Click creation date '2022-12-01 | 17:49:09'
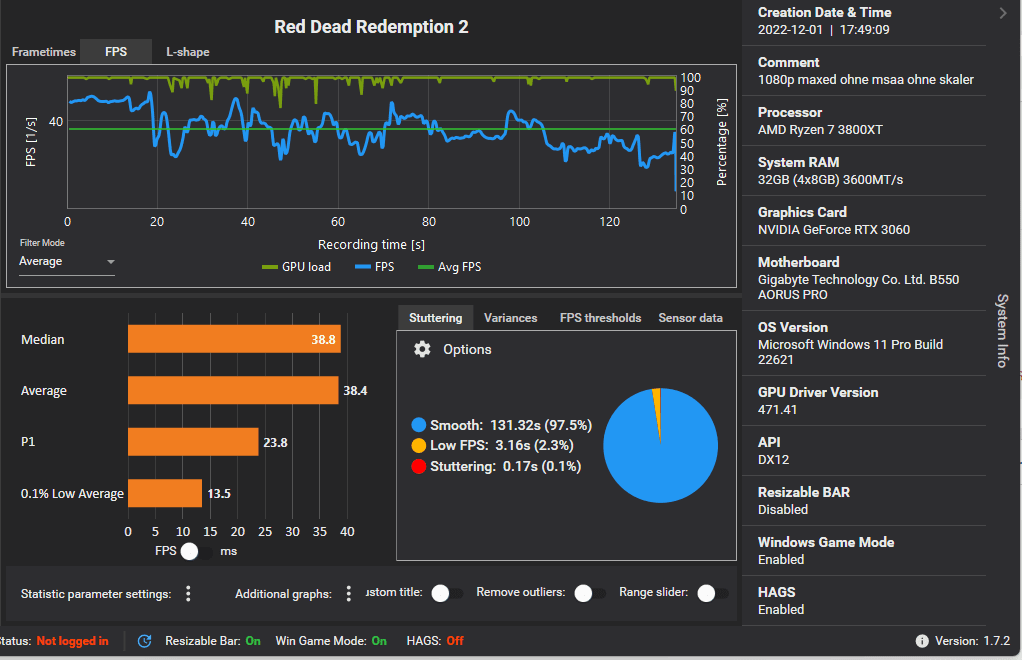 tap(823, 30)
